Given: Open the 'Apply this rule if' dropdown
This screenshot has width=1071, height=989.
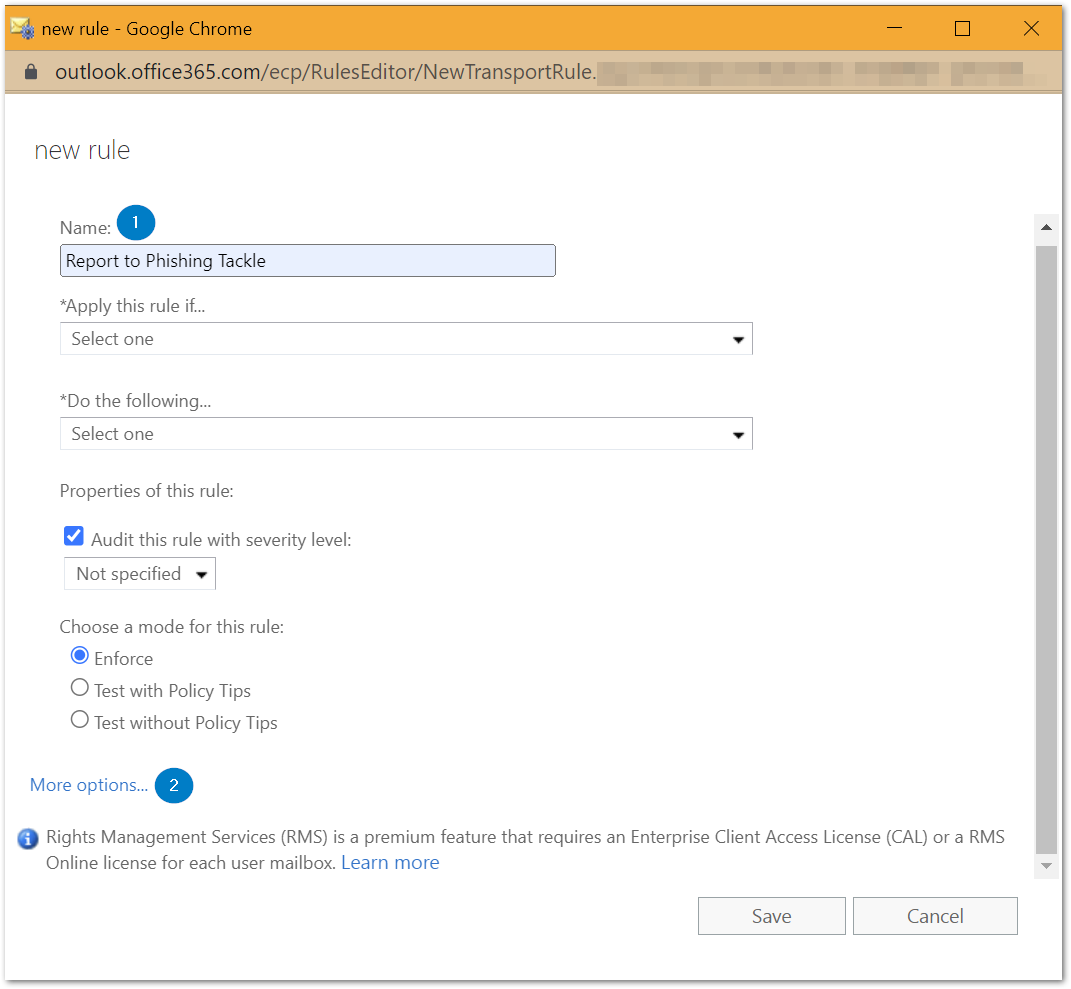Looking at the screenshot, I should 406,339.
